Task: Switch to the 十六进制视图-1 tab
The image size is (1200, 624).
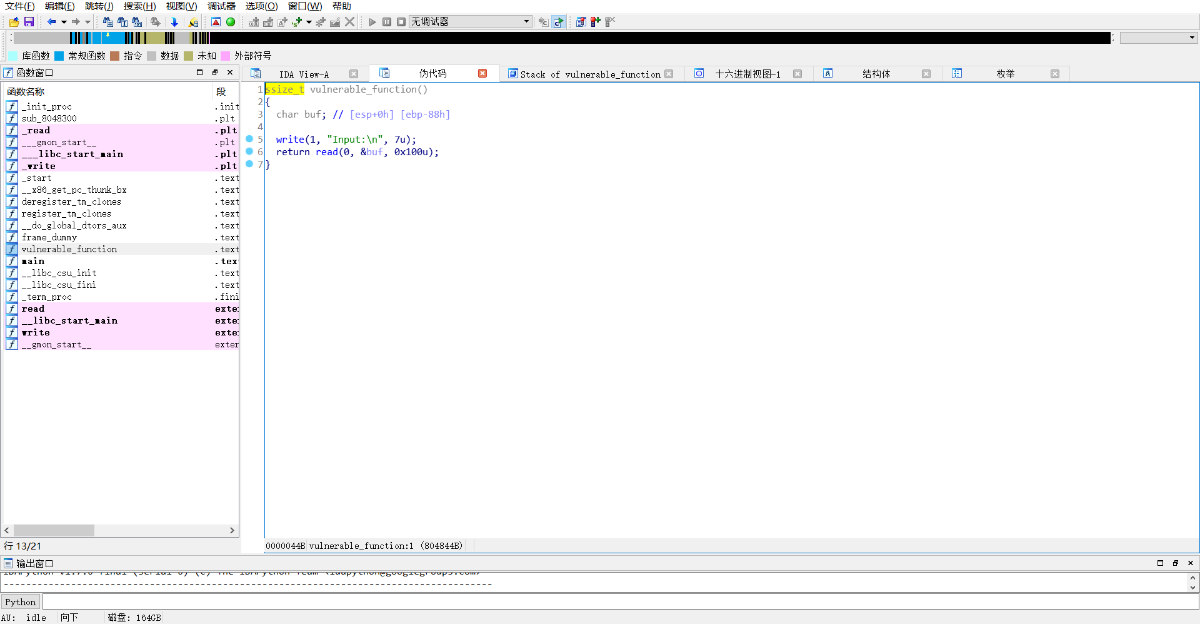Action: pyautogui.click(x=748, y=74)
